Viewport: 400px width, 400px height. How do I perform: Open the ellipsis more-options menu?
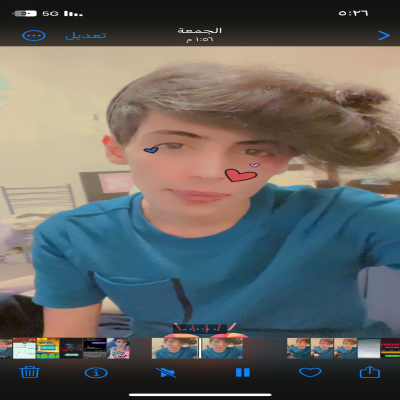click(34, 36)
